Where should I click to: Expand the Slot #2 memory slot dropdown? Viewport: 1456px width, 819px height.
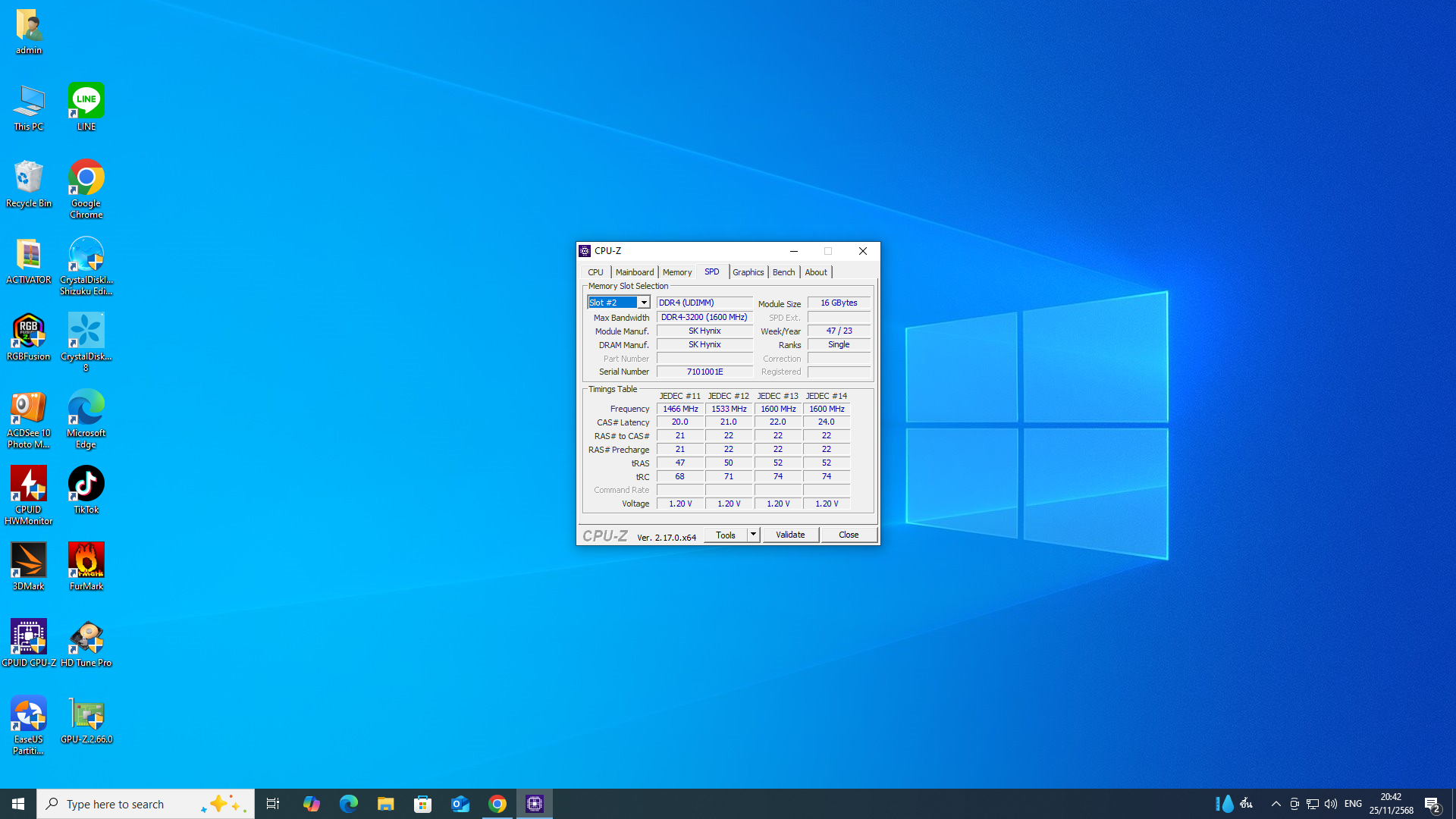644,303
